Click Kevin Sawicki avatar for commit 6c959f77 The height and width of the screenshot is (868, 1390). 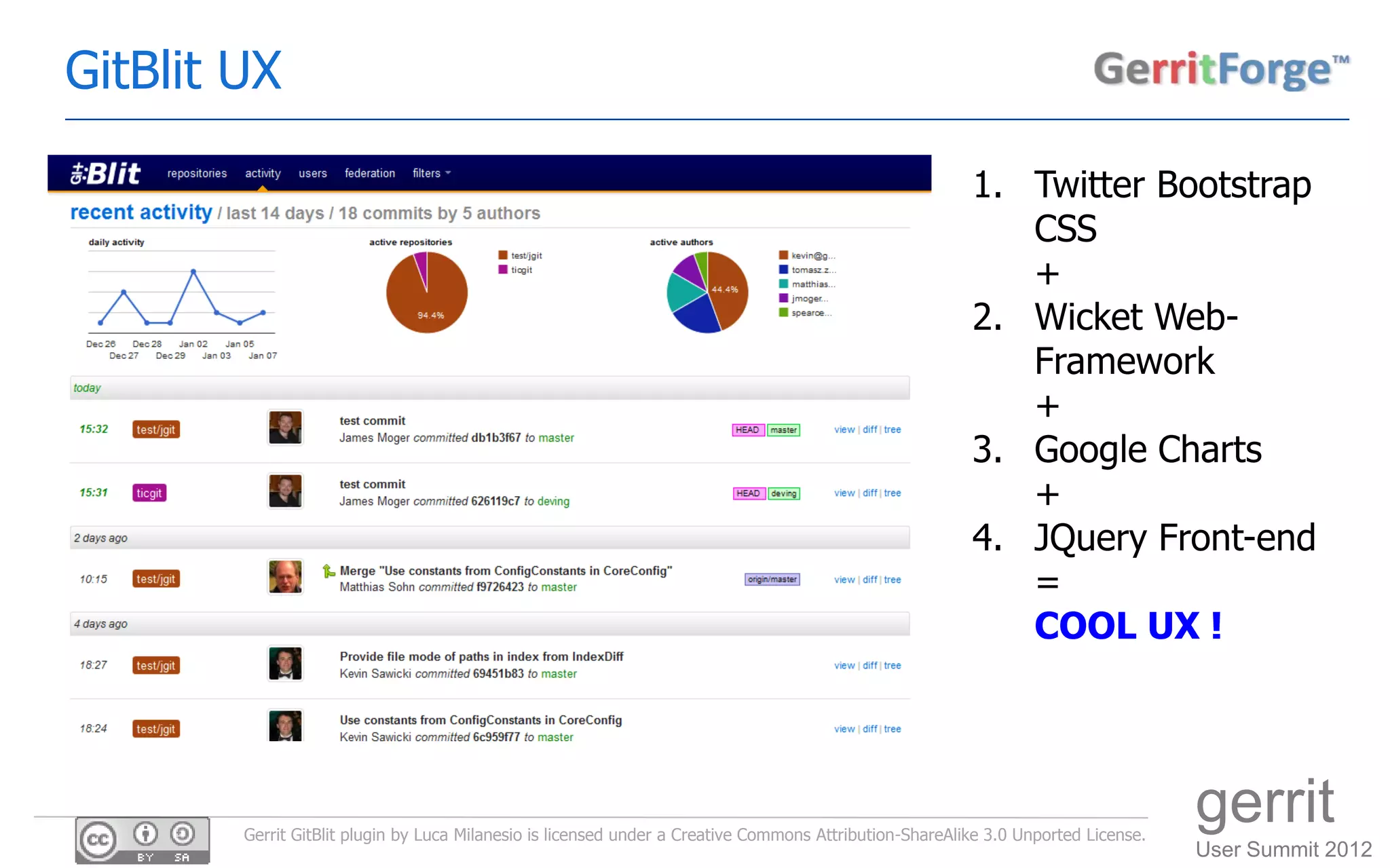pos(285,726)
